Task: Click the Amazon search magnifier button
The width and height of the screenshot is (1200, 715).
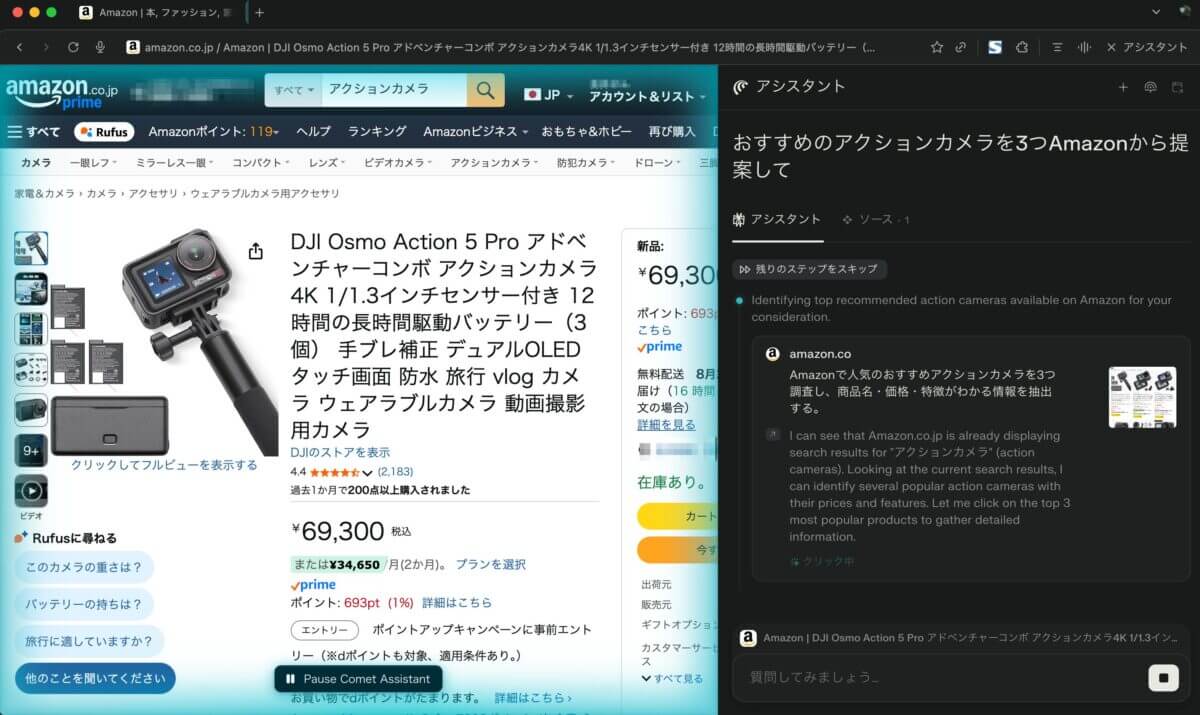Action: point(485,91)
